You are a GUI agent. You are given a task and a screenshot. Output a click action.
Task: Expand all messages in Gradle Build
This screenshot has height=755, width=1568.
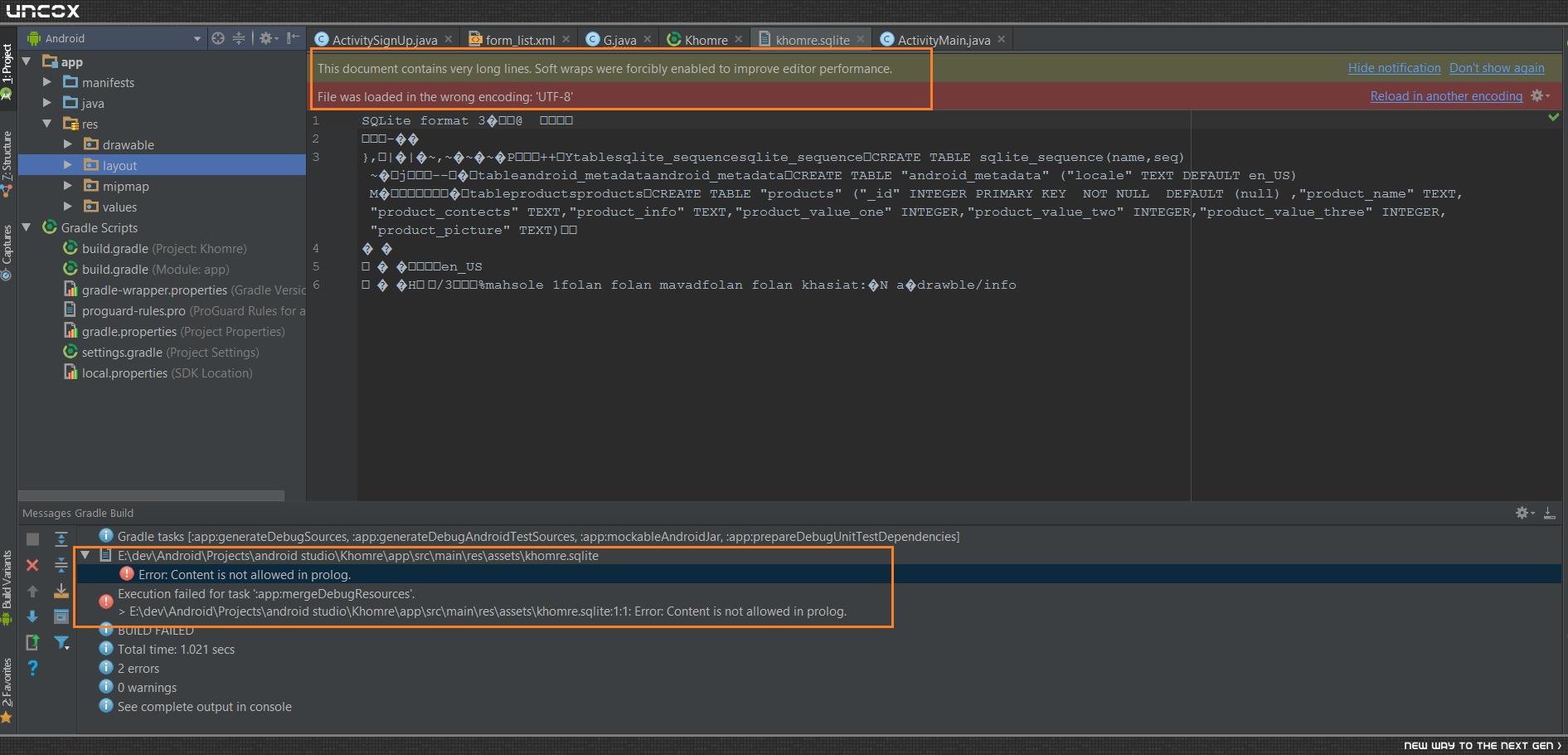[61, 539]
